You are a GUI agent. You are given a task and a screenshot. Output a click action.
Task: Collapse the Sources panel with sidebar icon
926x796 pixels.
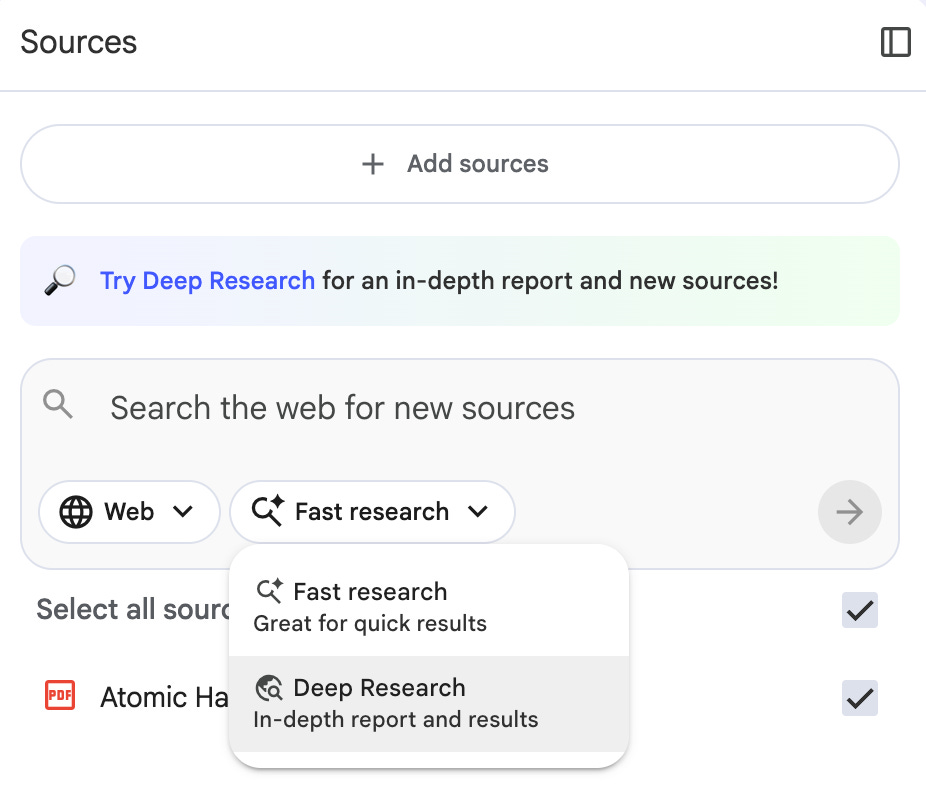coord(895,42)
